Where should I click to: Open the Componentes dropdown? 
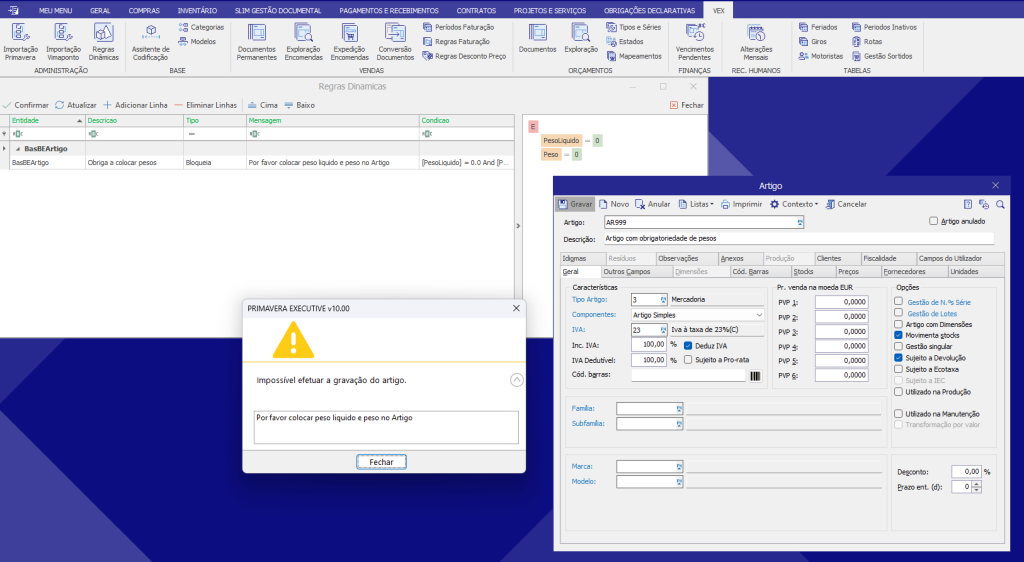[759, 315]
